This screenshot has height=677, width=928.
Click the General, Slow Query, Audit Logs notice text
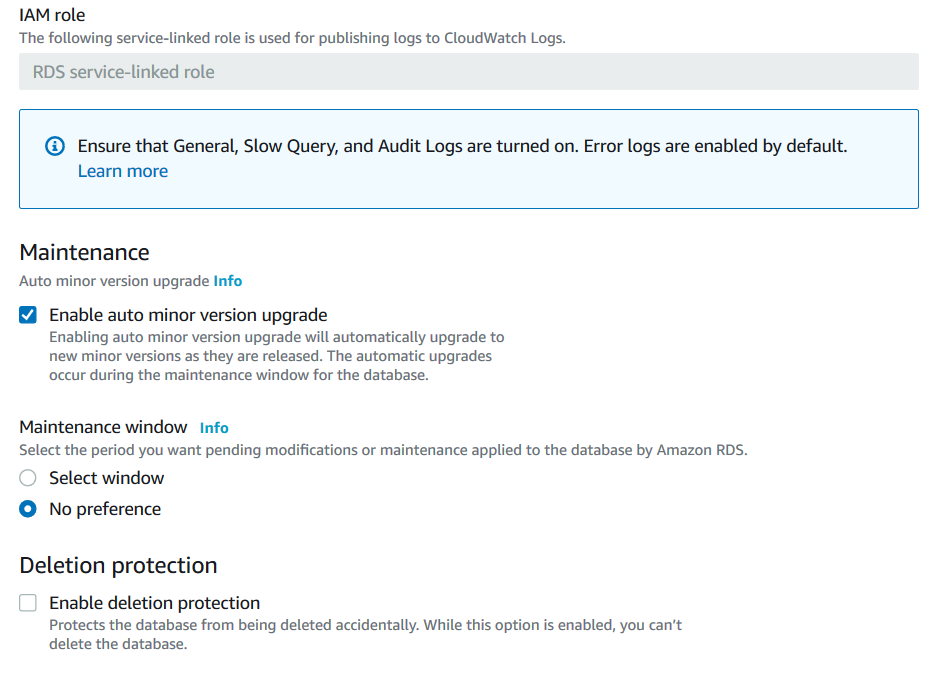pyautogui.click(x=462, y=146)
